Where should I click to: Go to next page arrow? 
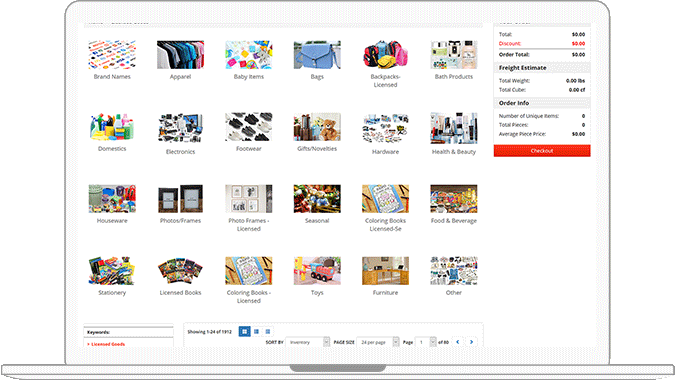(471, 342)
